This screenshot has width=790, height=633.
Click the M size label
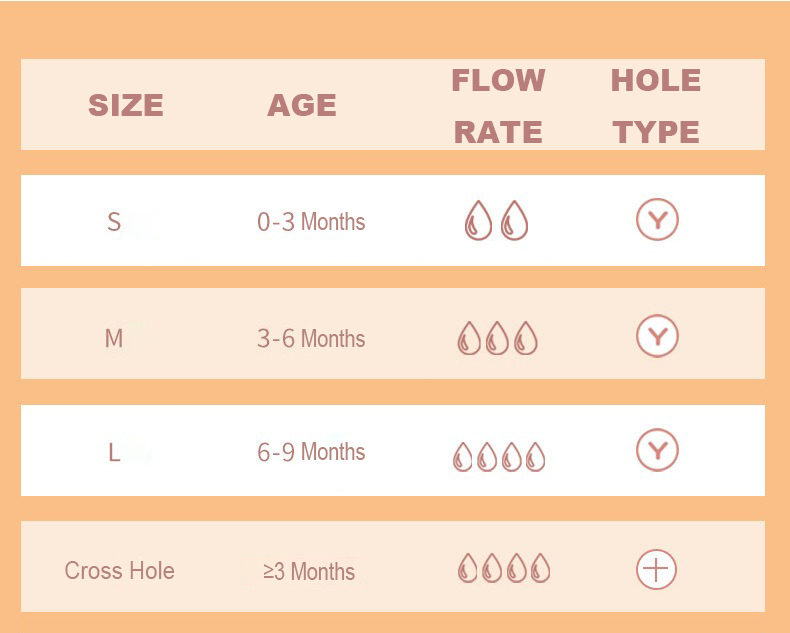pyautogui.click(x=114, y=338)
